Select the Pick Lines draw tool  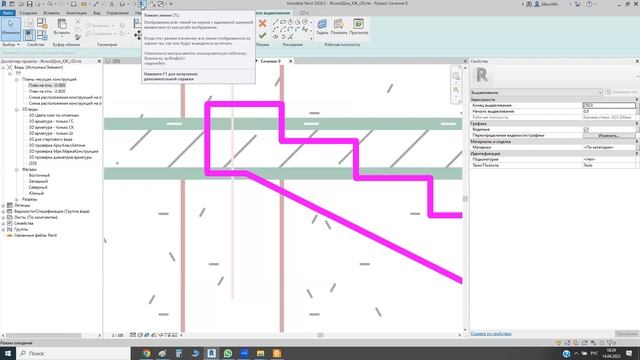290,37
